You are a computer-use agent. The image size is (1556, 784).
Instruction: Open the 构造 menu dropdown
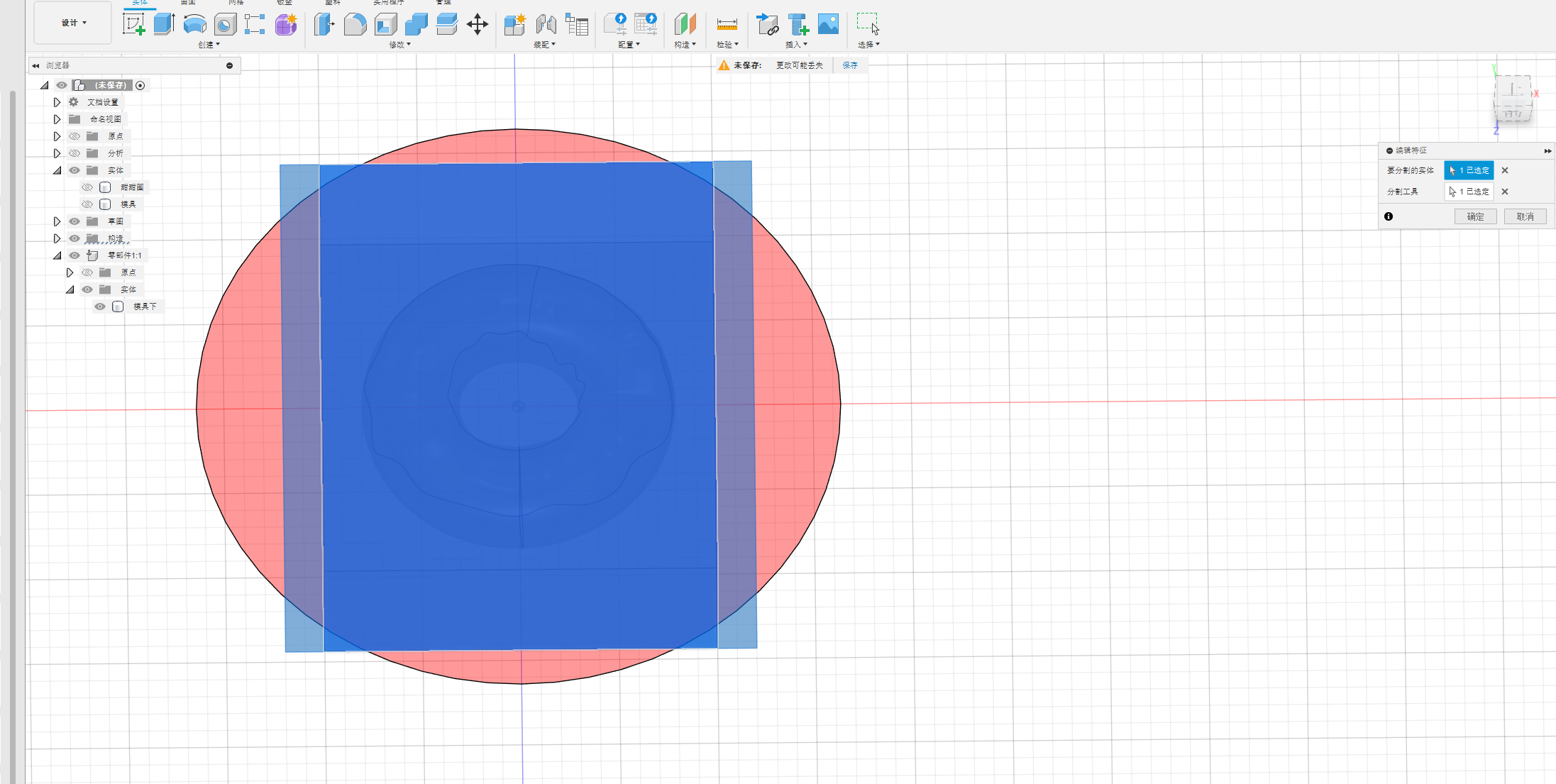point(685,45)
